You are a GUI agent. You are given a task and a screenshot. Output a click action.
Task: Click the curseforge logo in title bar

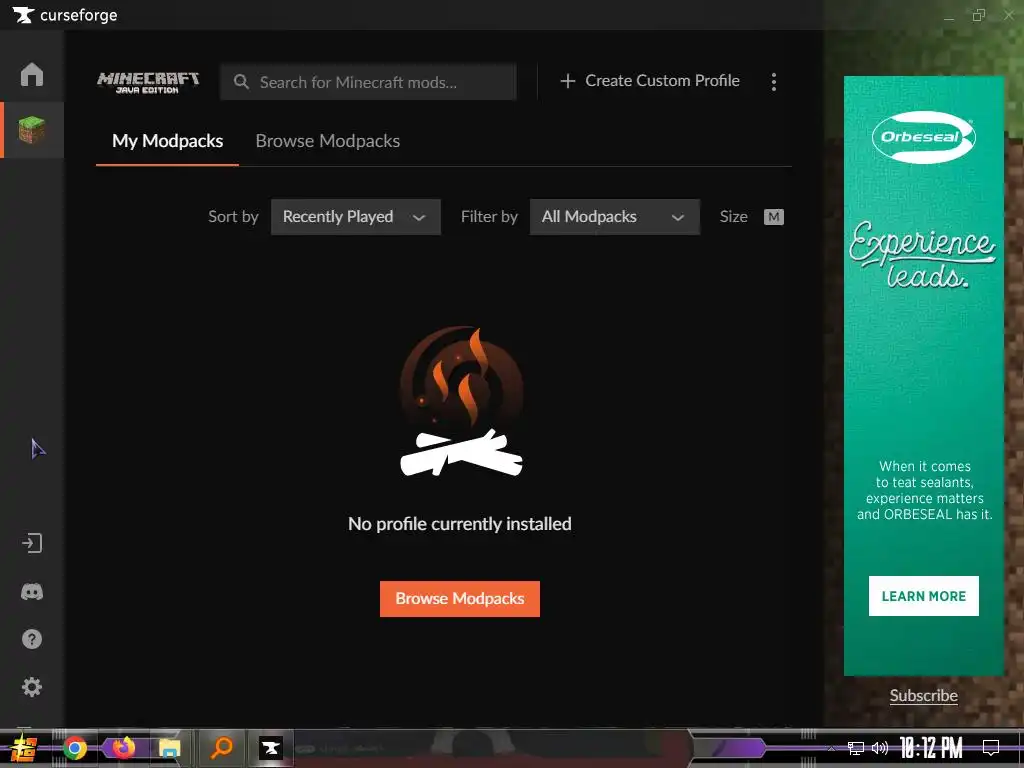[65, 15]
